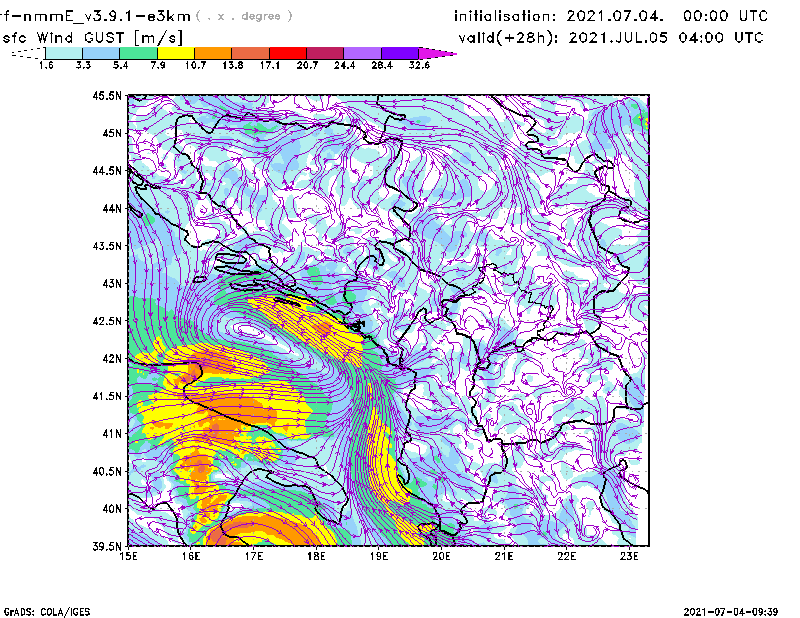Click the light cyan legend swatch (1.6–3.3)
This screenshot has width=800, height=618.
click(64, 53)
